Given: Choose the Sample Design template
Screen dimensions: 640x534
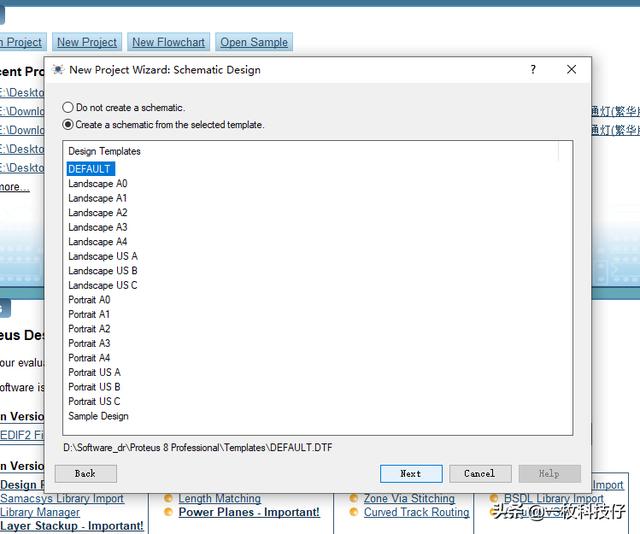Looking at the screenshot, I should pos(98,416).
